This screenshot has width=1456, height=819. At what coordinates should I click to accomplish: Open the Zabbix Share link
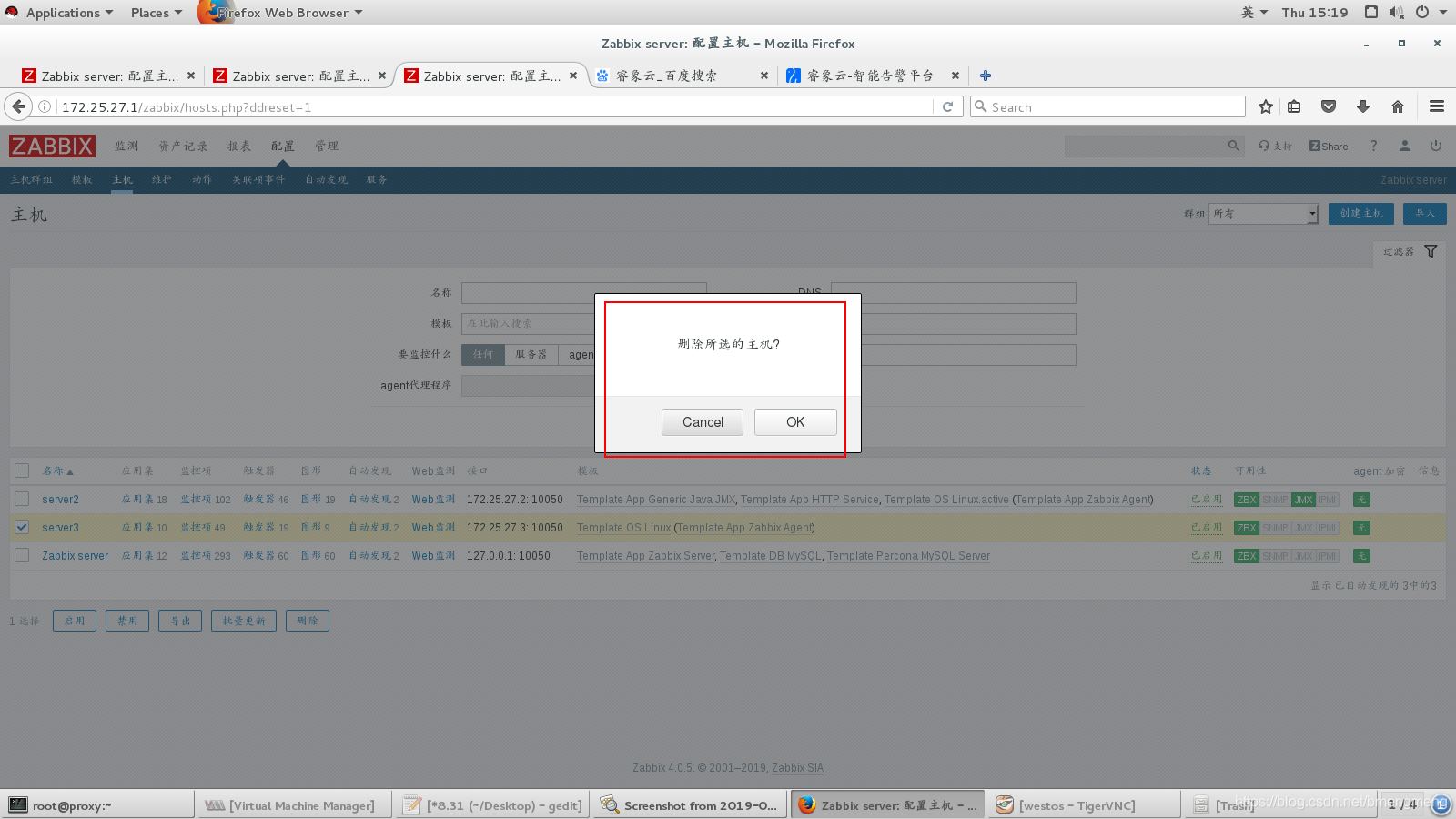pos(1329,146)
